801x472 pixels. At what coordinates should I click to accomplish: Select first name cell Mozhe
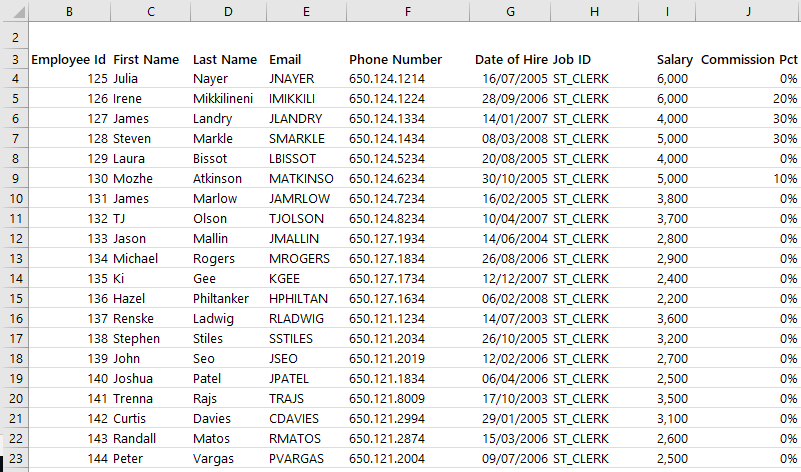(151, 178)
